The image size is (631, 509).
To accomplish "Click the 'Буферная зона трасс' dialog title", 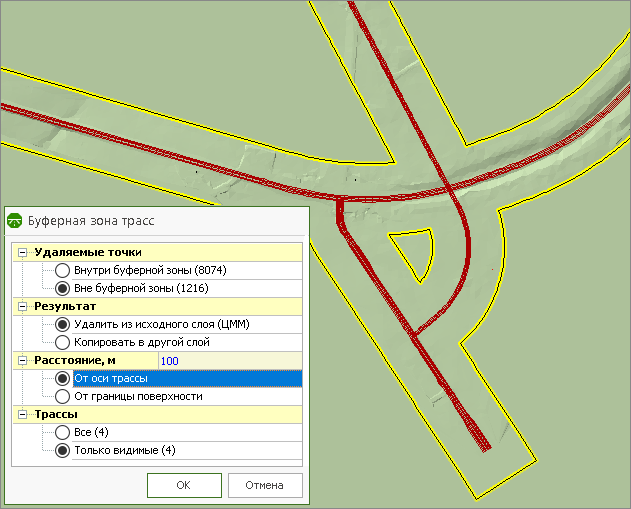I will tap(91, 221).
